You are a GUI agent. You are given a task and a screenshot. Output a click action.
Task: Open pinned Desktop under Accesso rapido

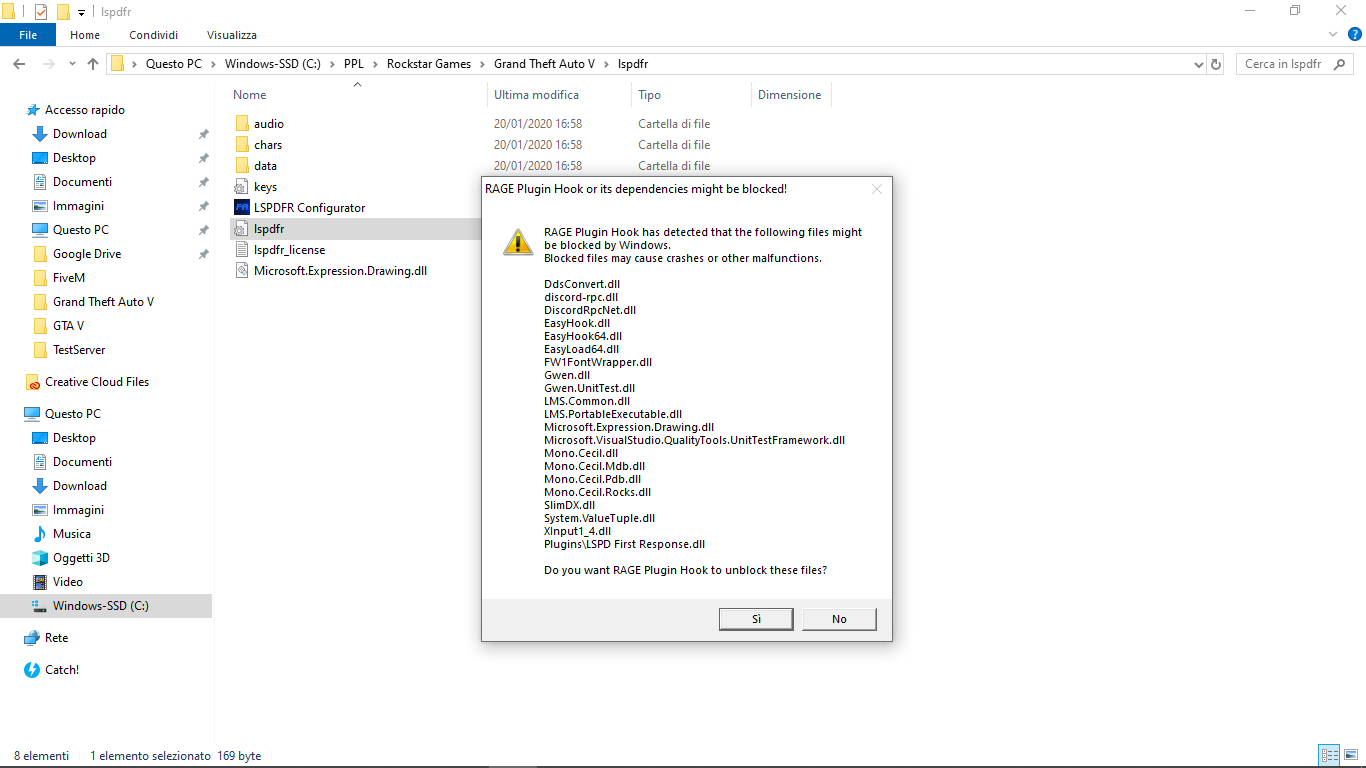coord(74,158)
